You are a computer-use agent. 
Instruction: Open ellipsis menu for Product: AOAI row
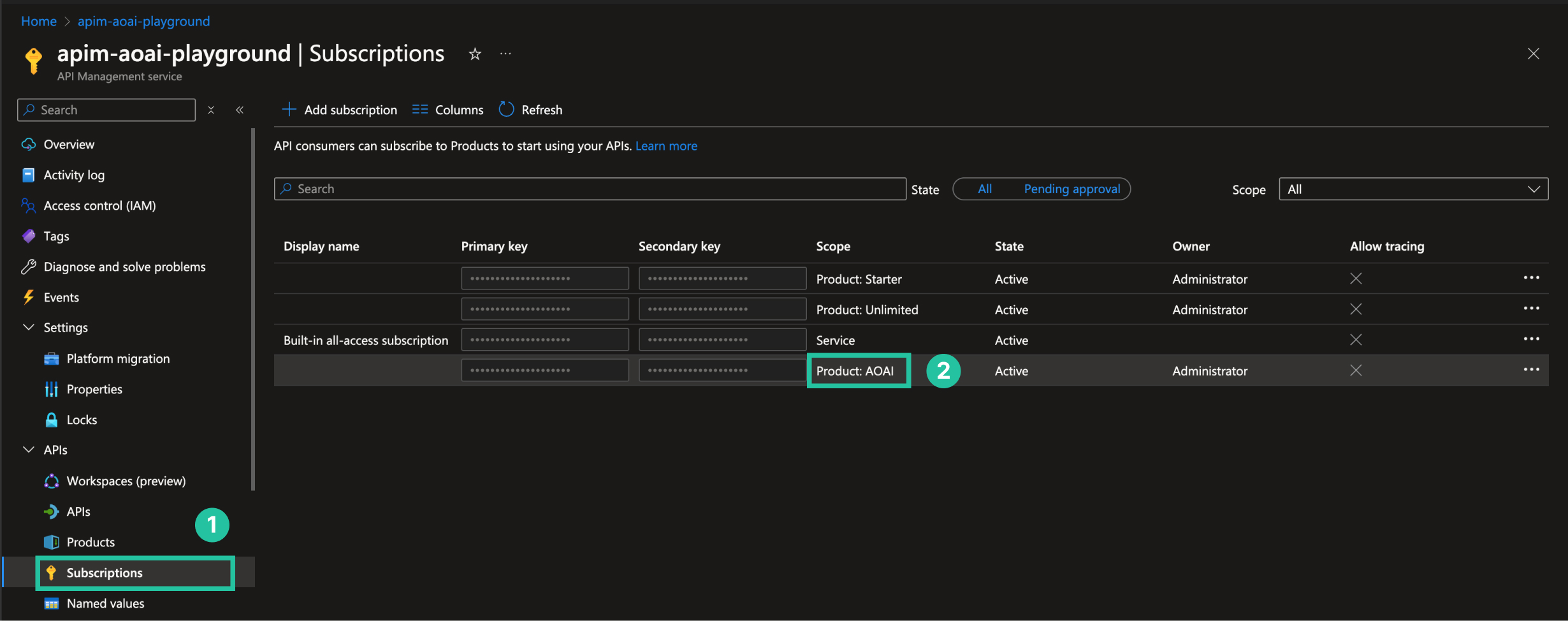1531,370
